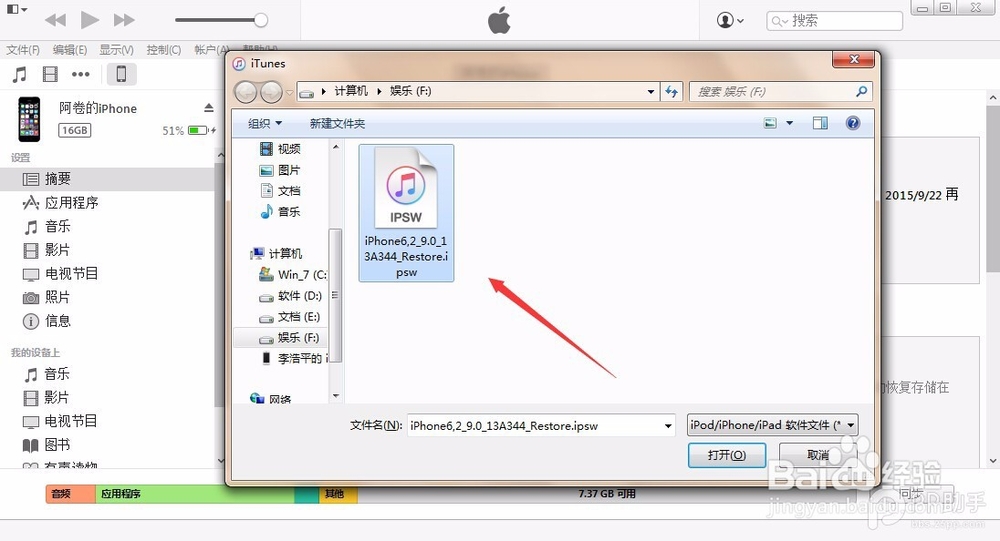Expand the filename history dropdown arrow

pos(668,426)
